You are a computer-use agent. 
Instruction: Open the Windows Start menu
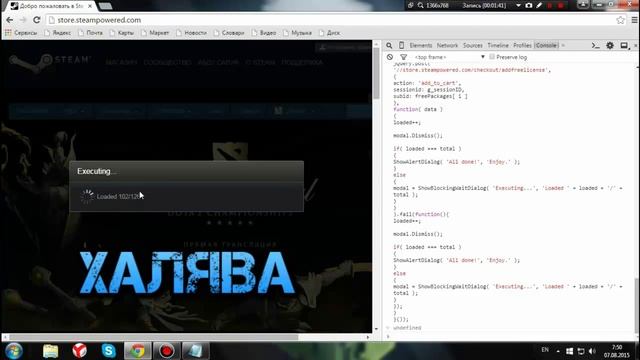(x=14, y=351)
